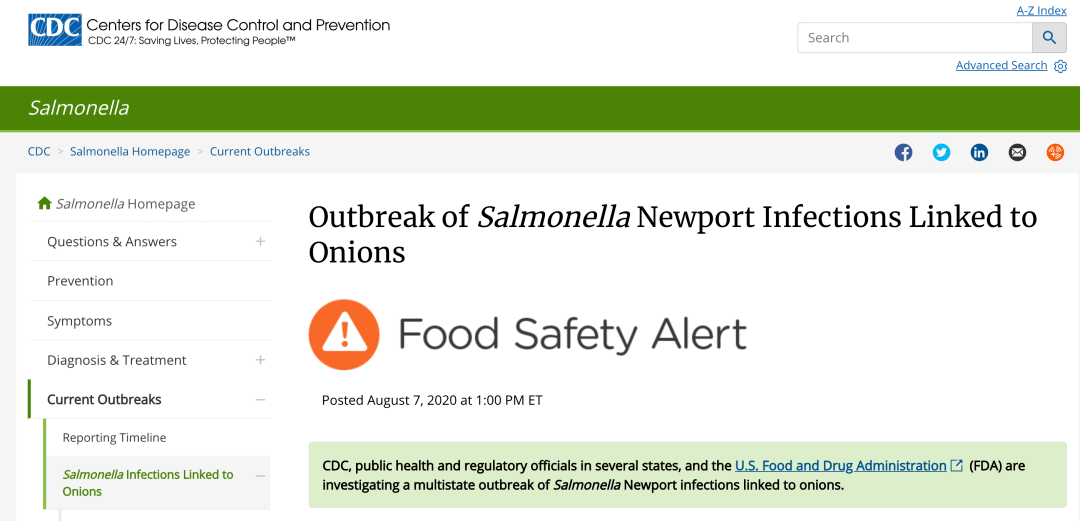1080x521 pixels.
Task: Click the Facebook share icon
Action: point(903,152)
